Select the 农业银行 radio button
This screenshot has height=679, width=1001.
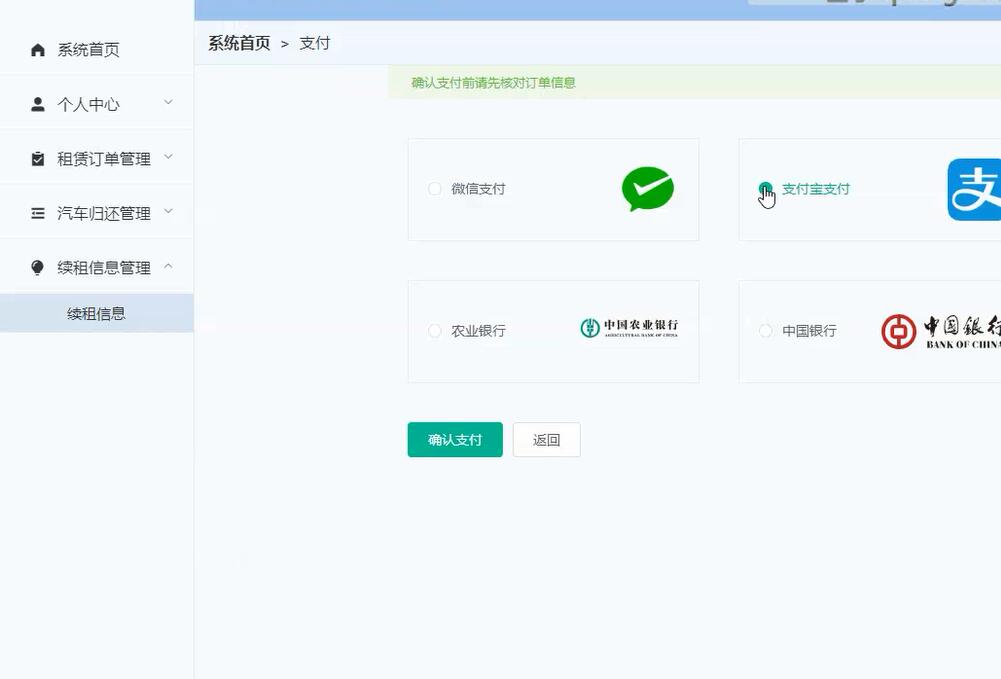click(x=435, y=331)
